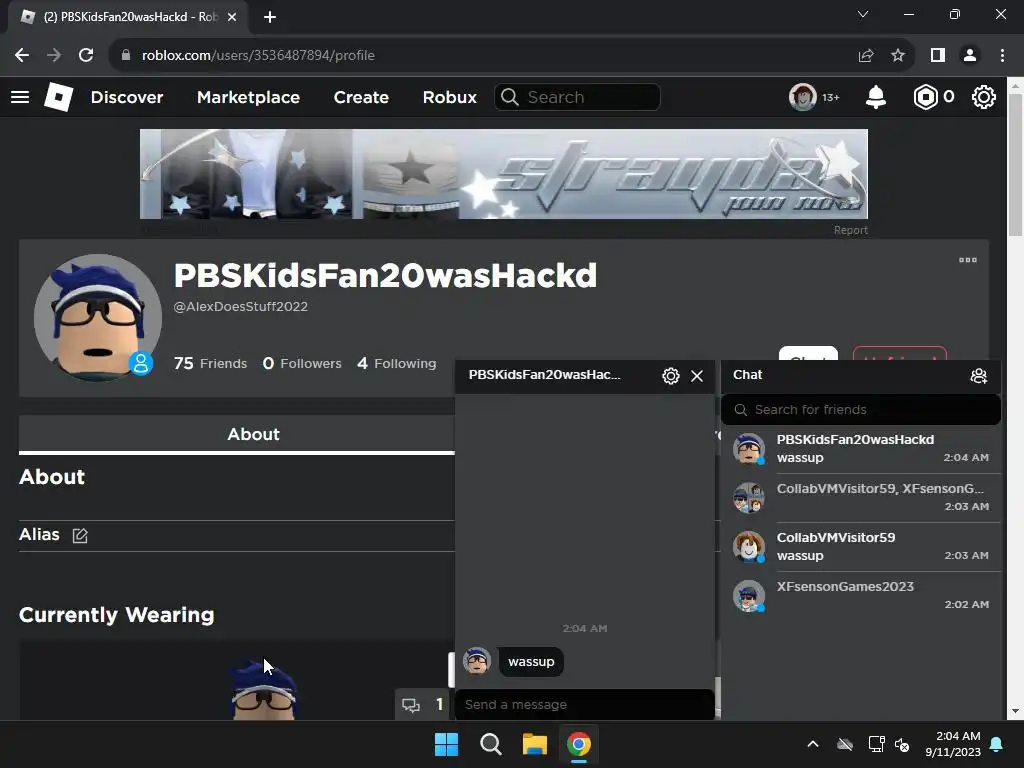Image resolution: width=1024 pixels, height=768 pixels.
Task: View the 75 Friends list
Action: (210, 363)
